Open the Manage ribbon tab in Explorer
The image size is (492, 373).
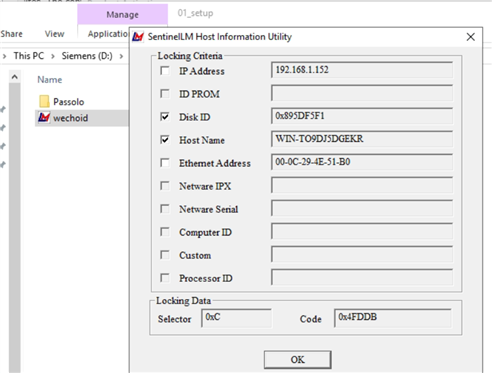[x=122, y=14]
